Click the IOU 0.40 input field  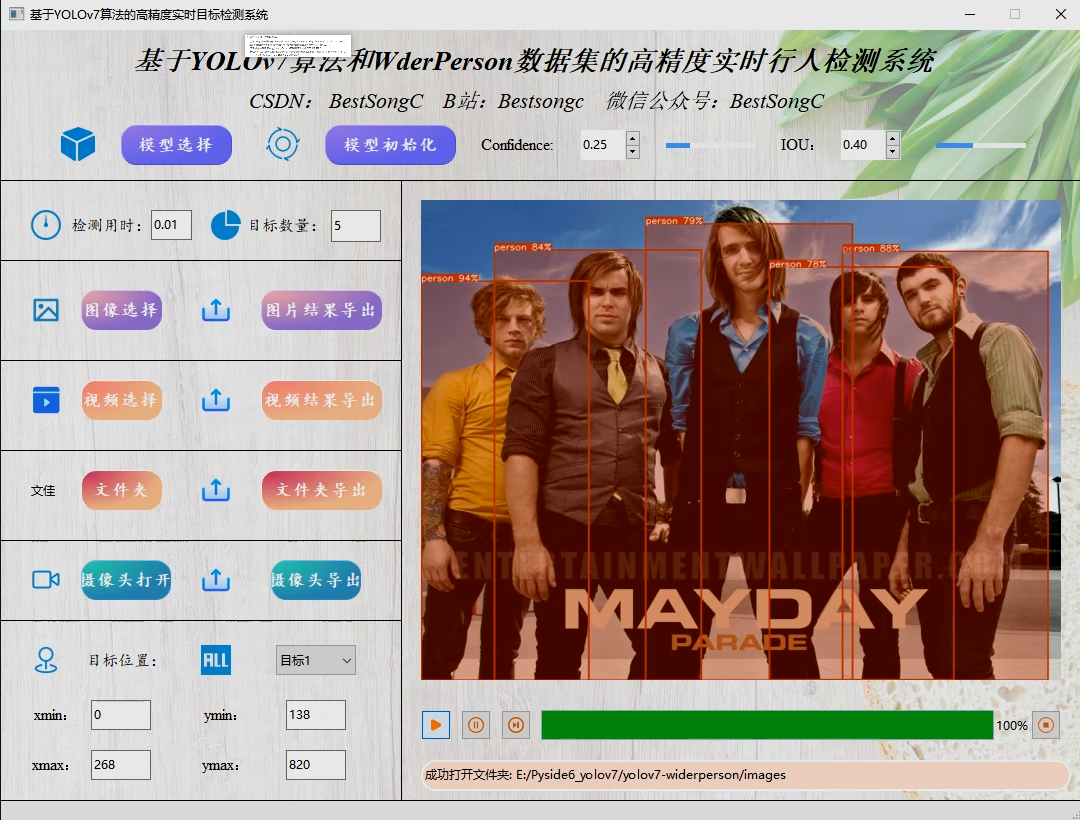tap(862, 145)
